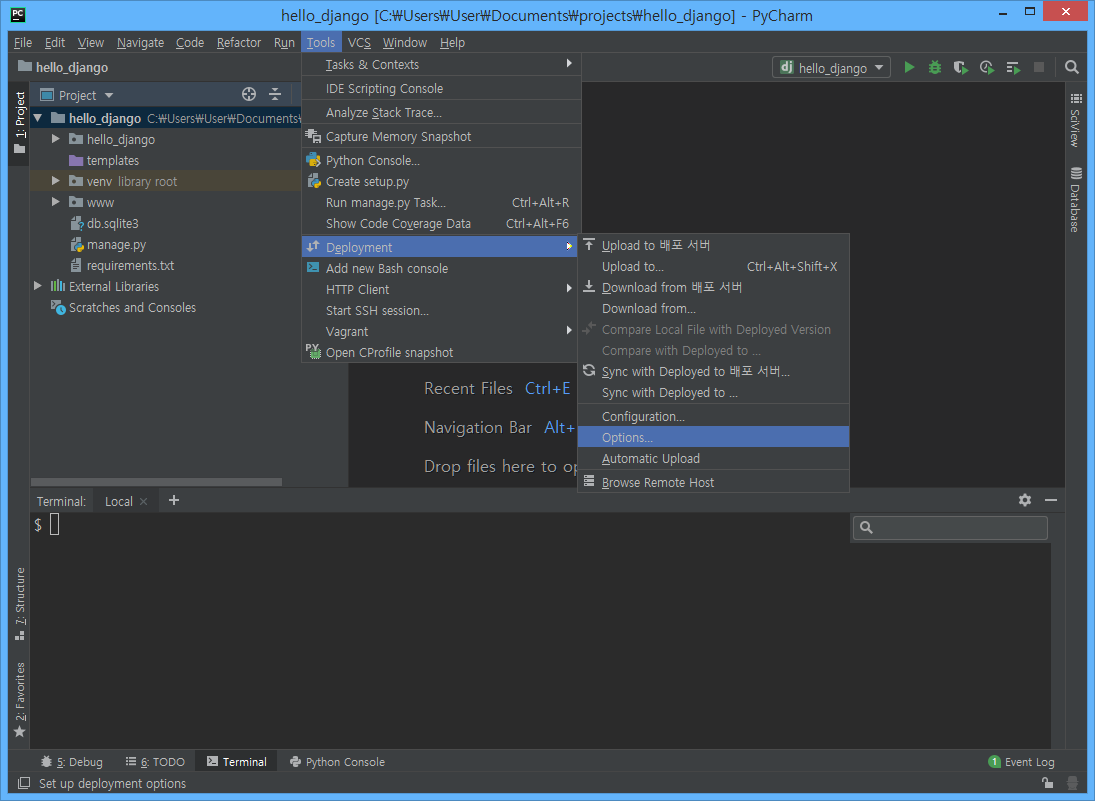Select Python Console... menu entry
This screenshot has height=801, width=1095.
[x=441, y=160]
